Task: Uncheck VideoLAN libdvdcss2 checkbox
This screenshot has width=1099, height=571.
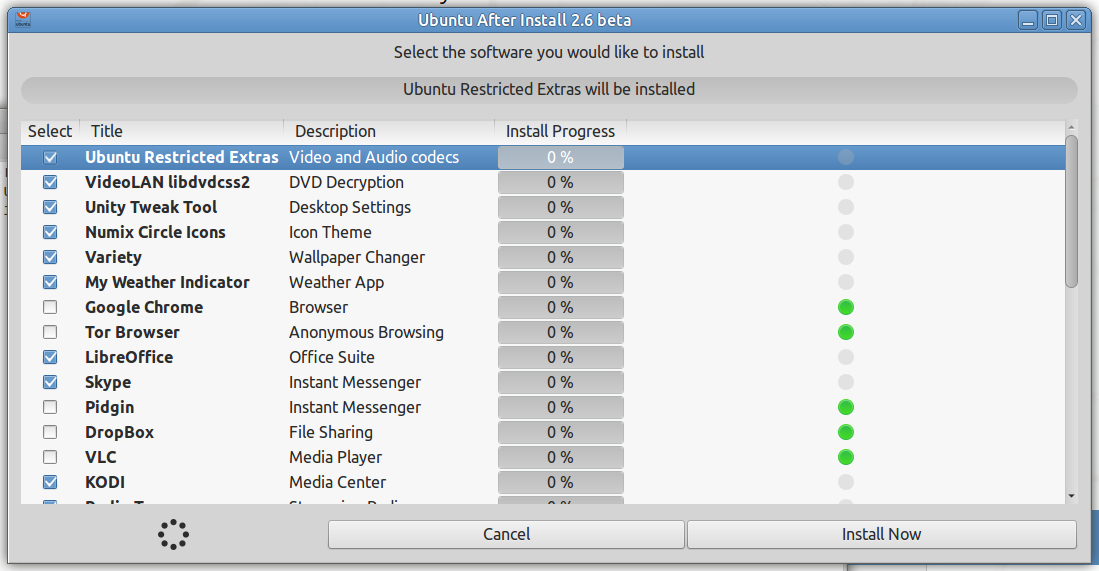Action: pos(50,182)
